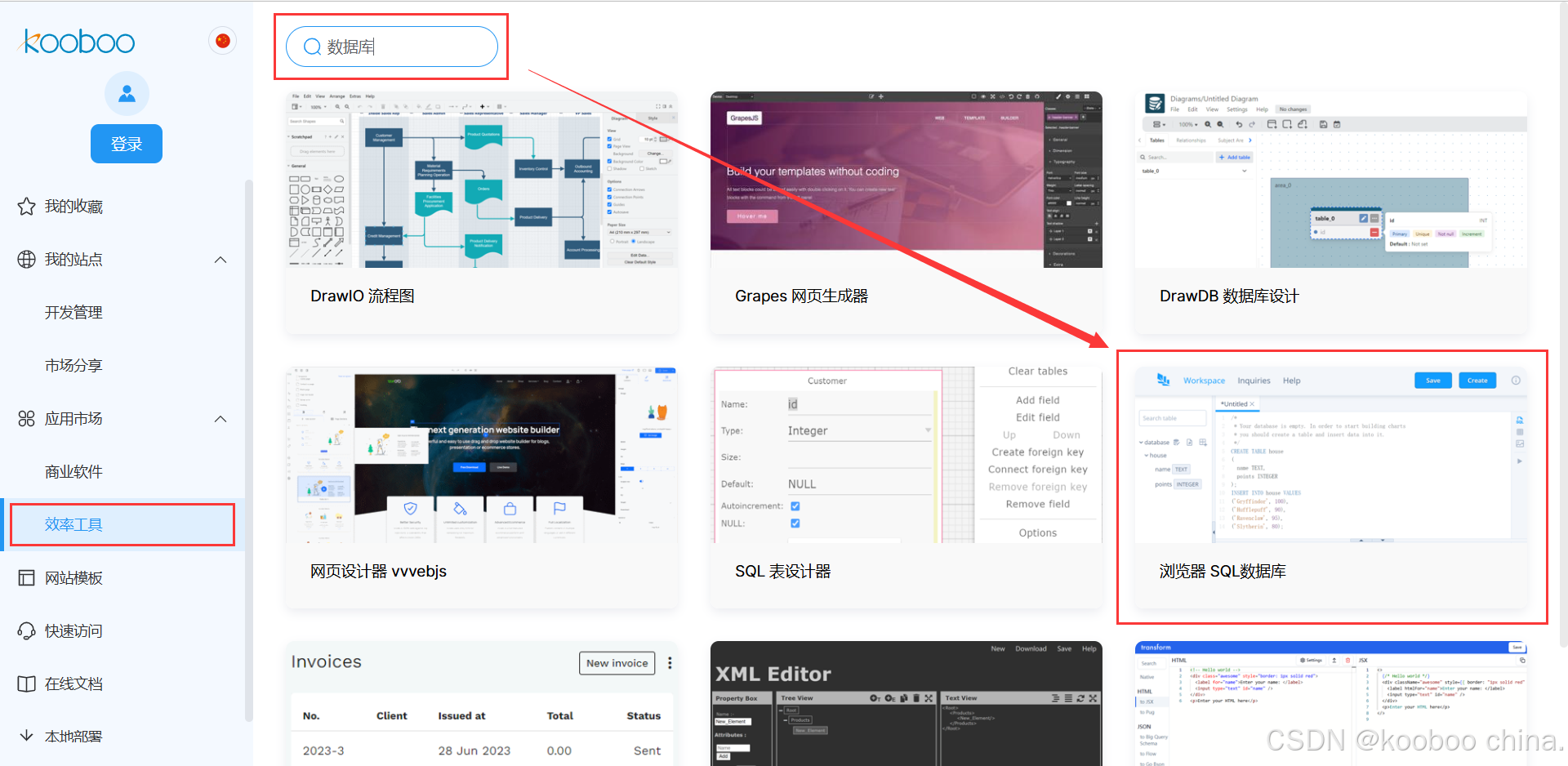Click the info icon in SQL database preview
The width and height of the screenshot is (1568, 766).
[x=1516, y=381]
